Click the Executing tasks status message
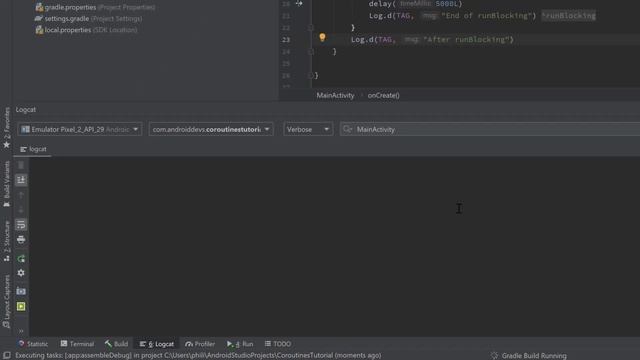 click(198, 356)
